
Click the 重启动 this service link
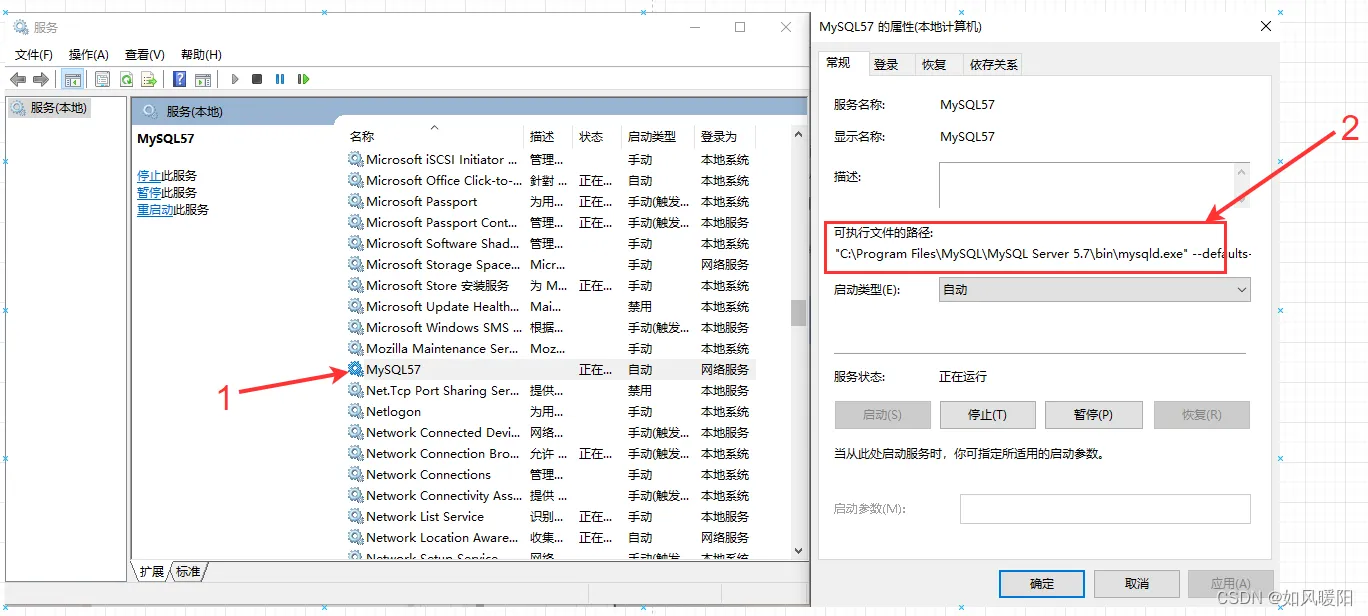coord(155,210)
